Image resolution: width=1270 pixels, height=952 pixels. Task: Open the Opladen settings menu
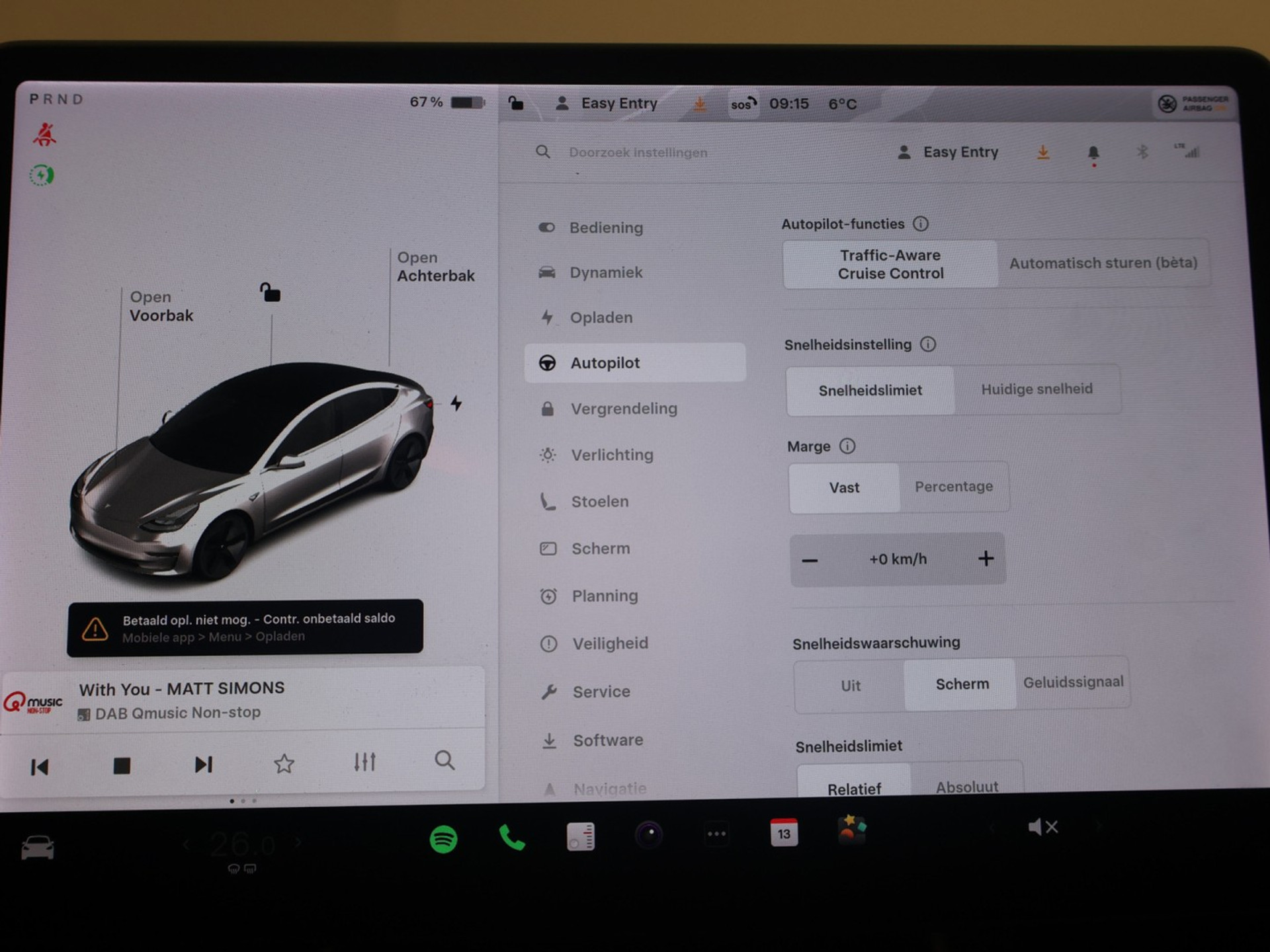click(x=601, y=318)
